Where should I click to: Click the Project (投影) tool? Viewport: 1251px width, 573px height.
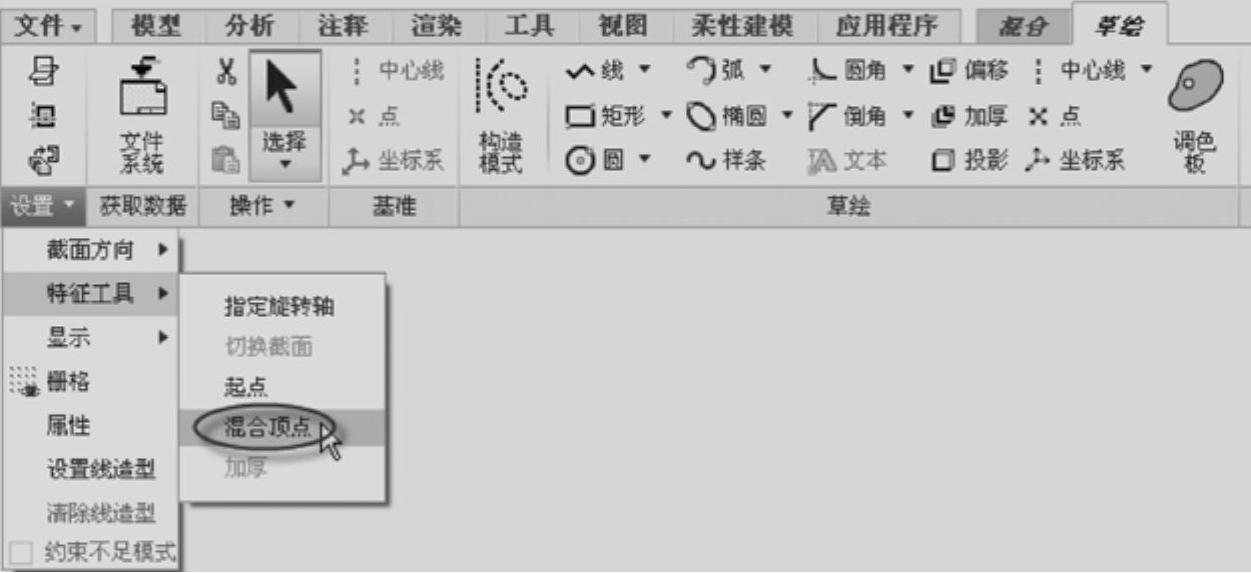(969, 160)
